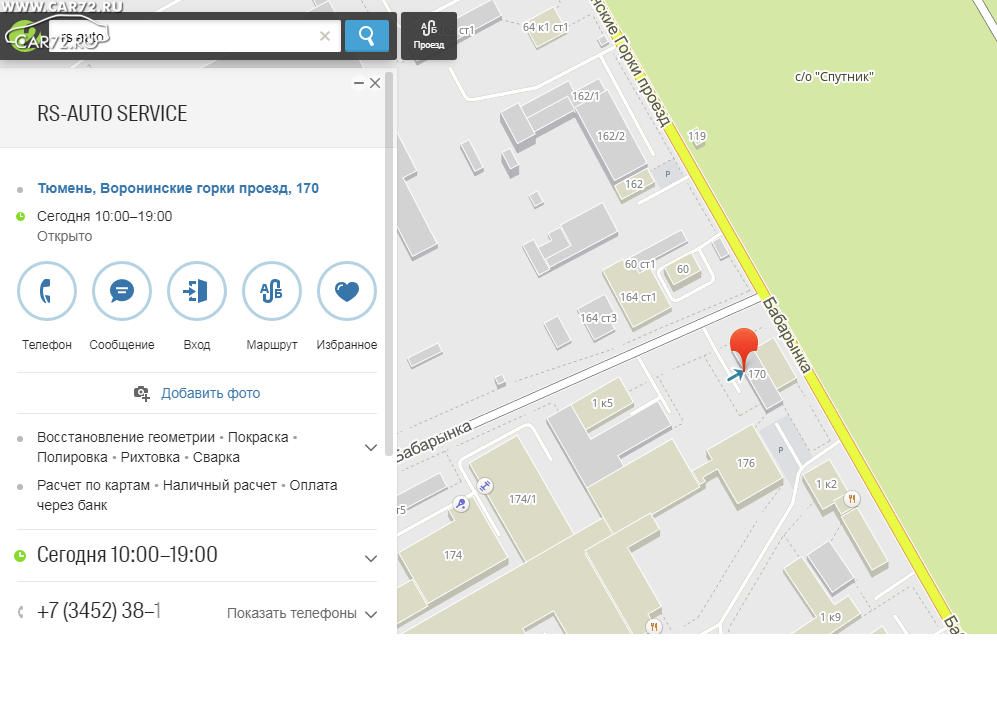Click building label 64 к1 ст1 on the map
Viewport: 997px width, 708px height.
click(545, 27)
